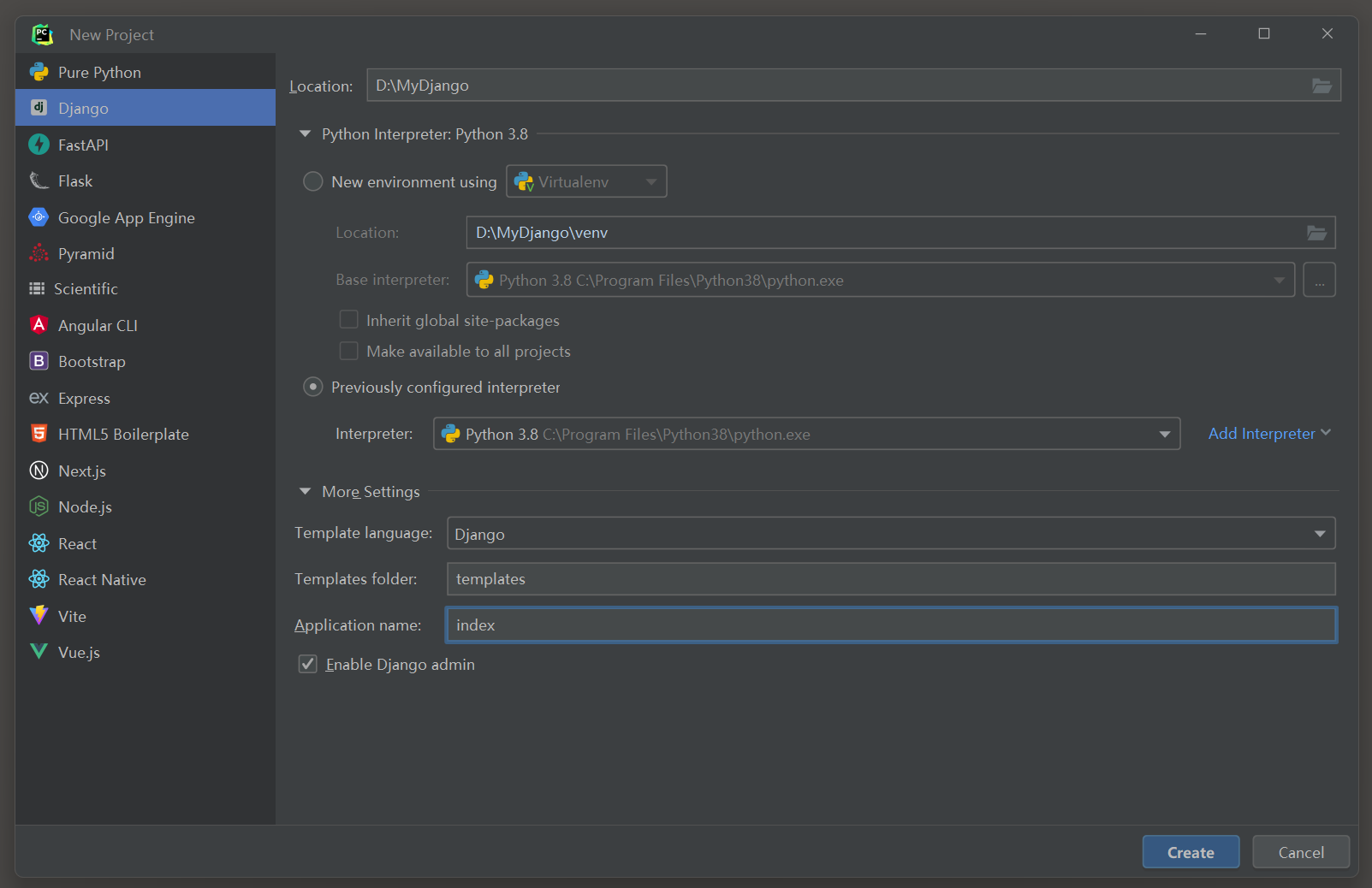Viewport: 1372px width, 888px height.
Task: Click the Google App Engine icon
Action: pos(39,217)
